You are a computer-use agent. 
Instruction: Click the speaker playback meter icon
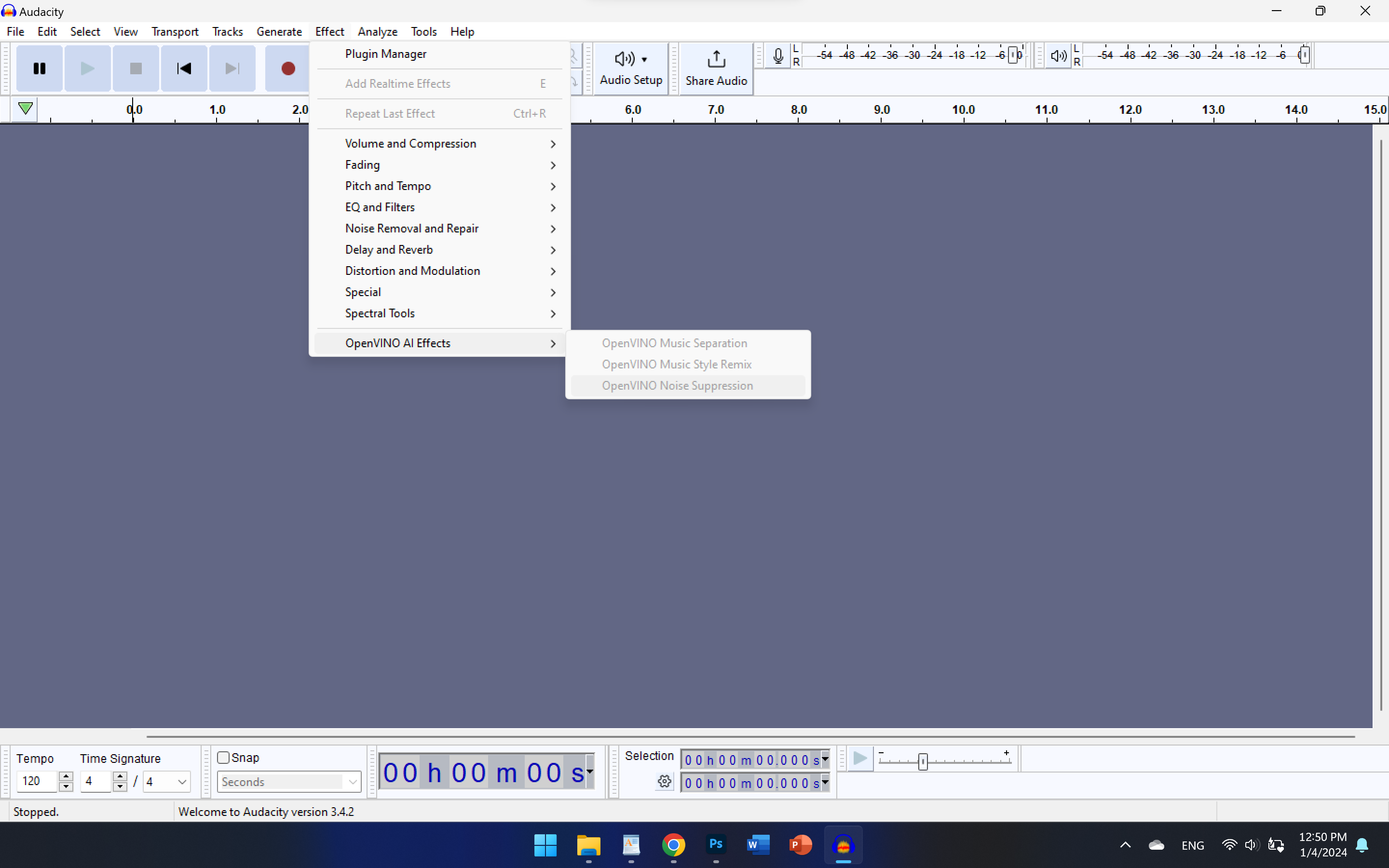point(1058,55)
